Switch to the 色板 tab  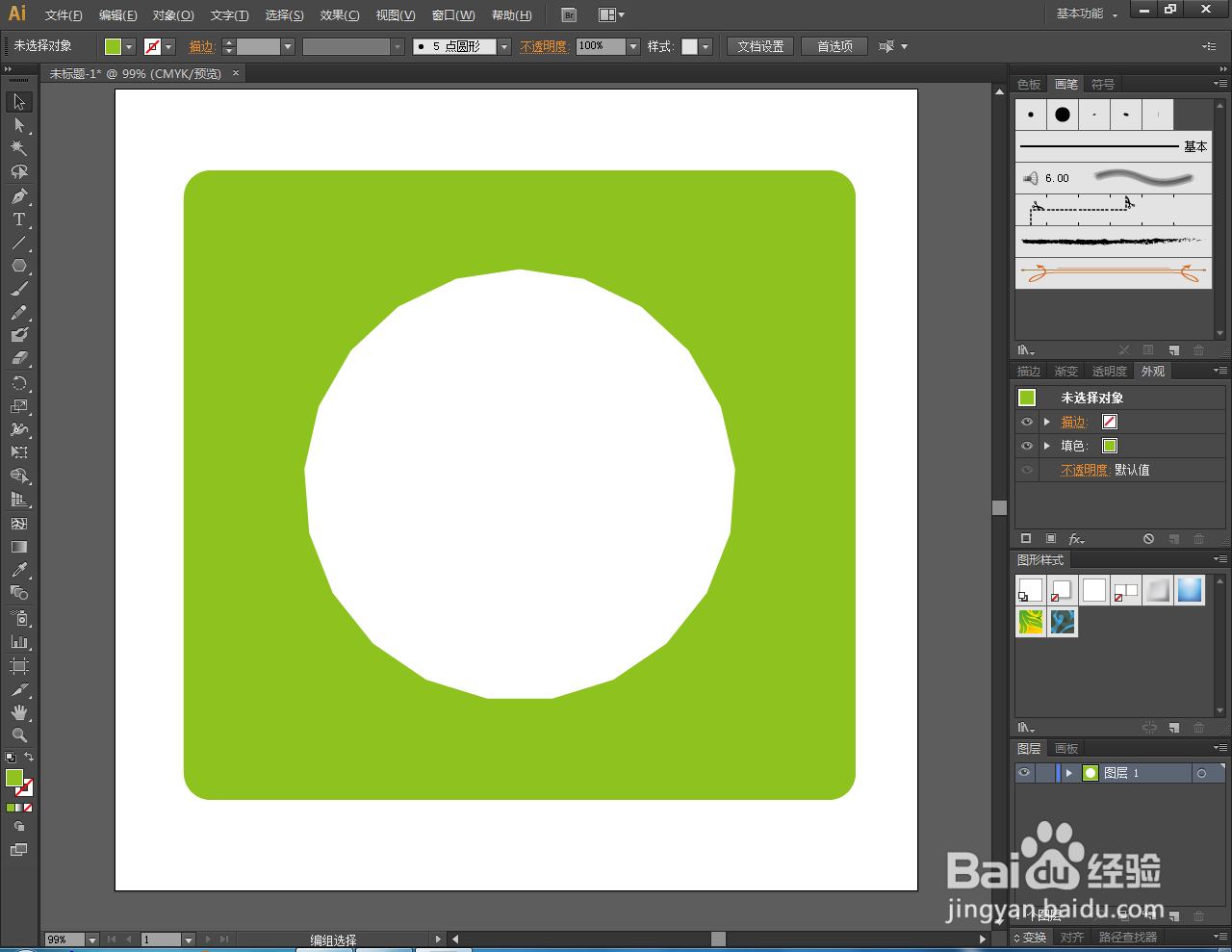pyautogui.click(x=1029, y=85)
